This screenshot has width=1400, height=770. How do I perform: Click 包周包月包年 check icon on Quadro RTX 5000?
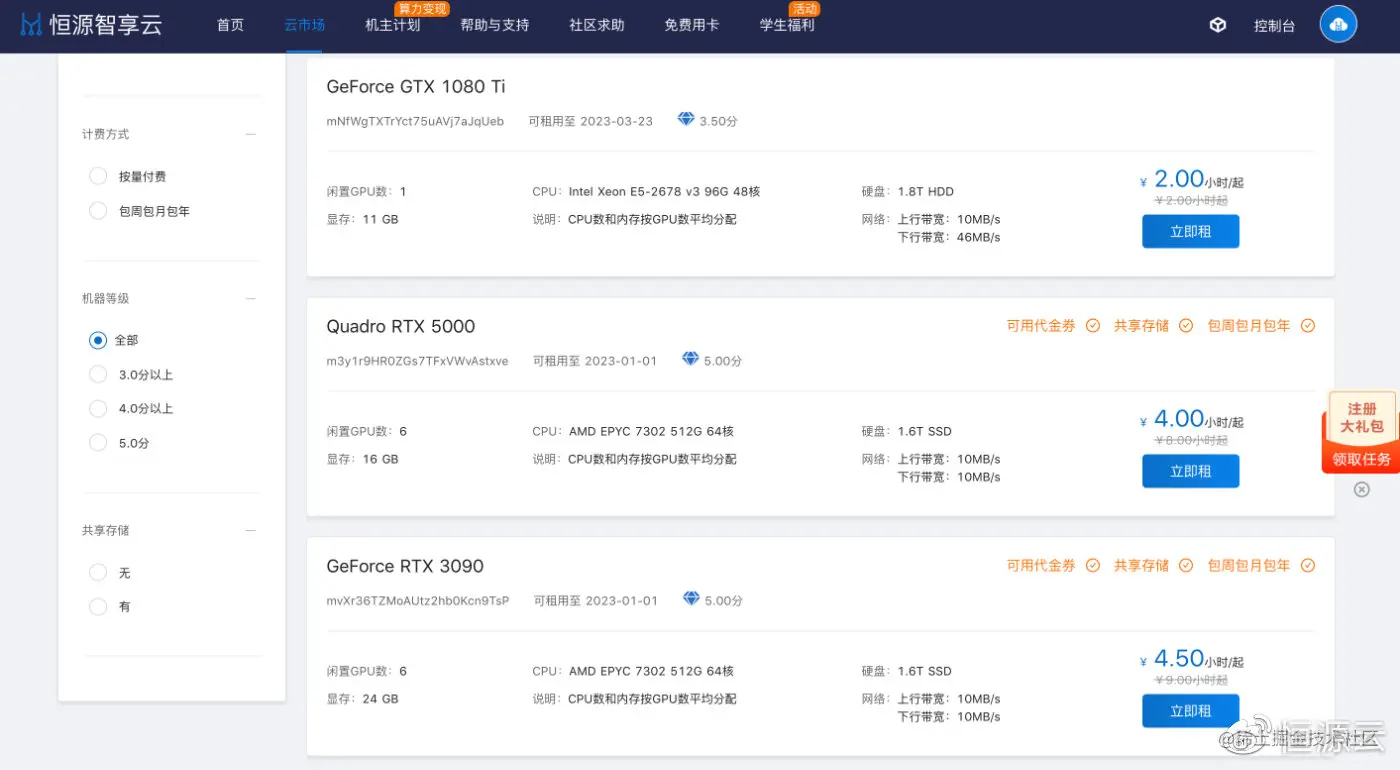pyautogui.click(x=1308, y=326)
